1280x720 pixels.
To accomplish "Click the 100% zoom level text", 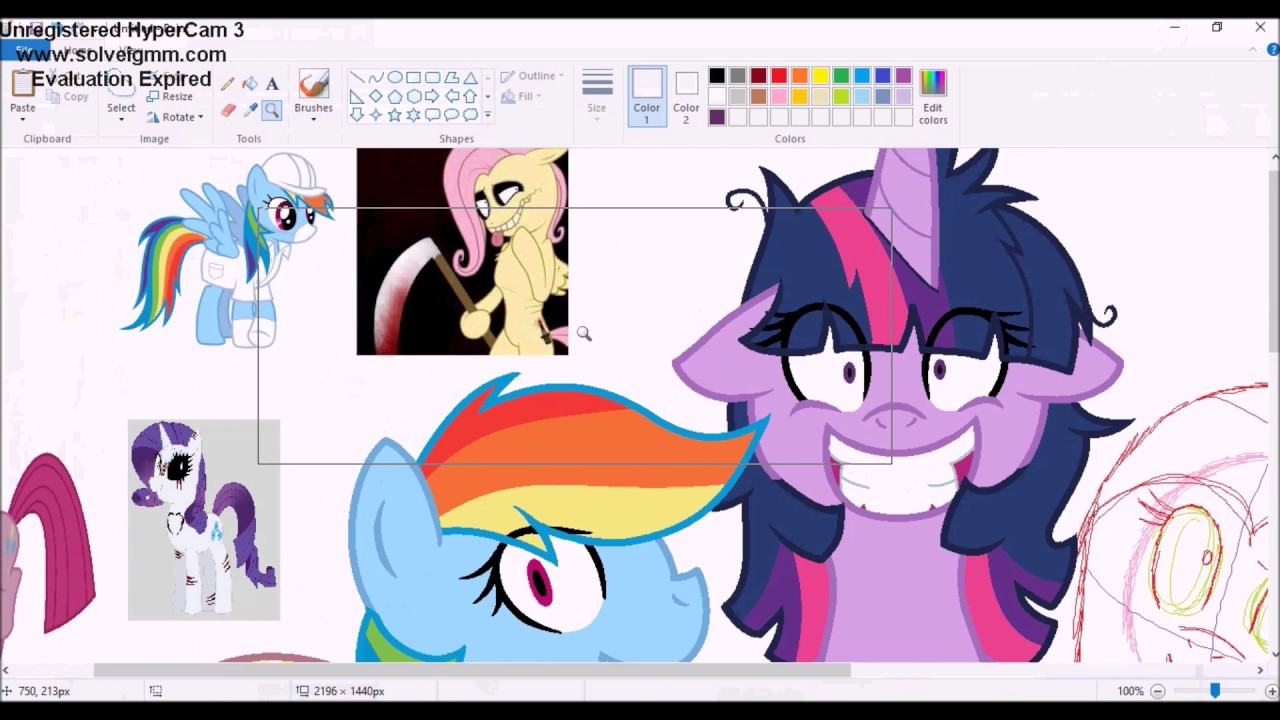I will [1130, 691].
